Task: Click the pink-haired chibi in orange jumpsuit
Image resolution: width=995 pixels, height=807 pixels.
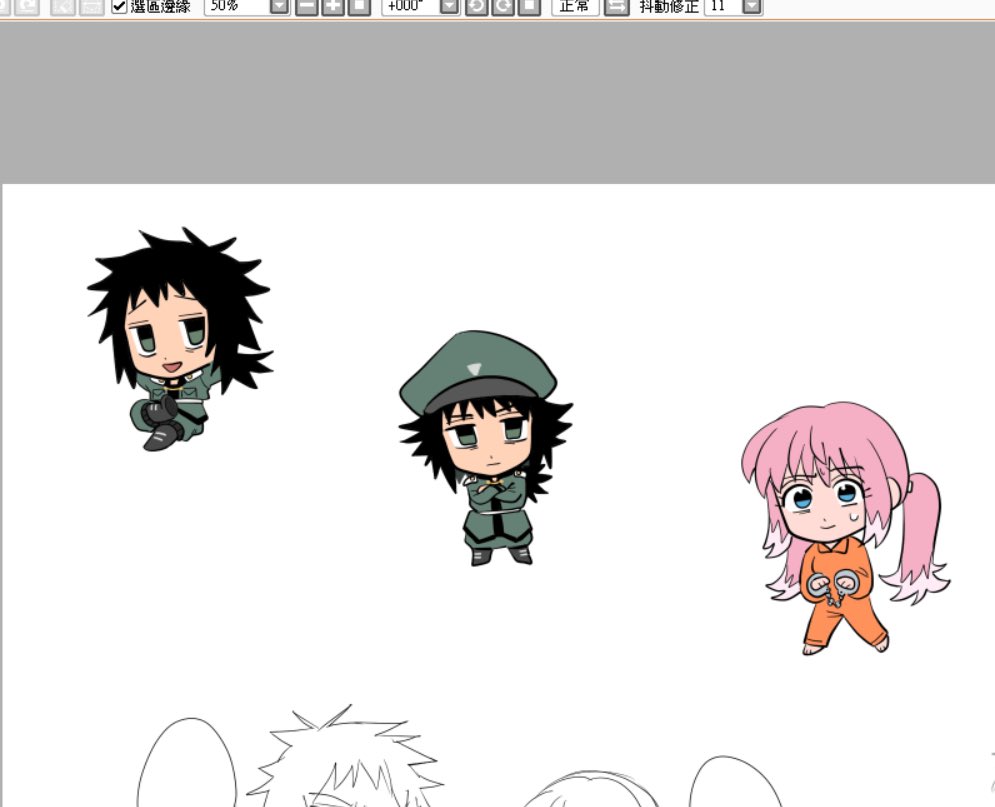Action: pyautogui.click(x=844, y=528)
